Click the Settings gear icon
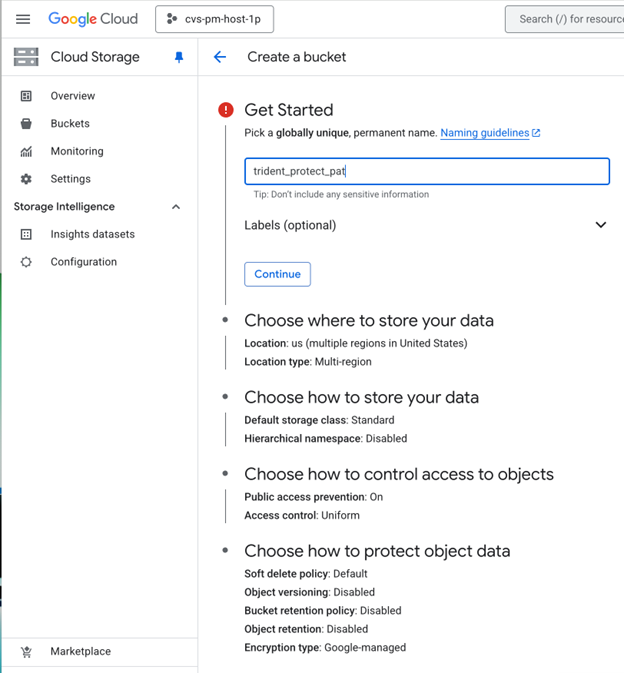 pyautogui.click(x=27, y=179)
